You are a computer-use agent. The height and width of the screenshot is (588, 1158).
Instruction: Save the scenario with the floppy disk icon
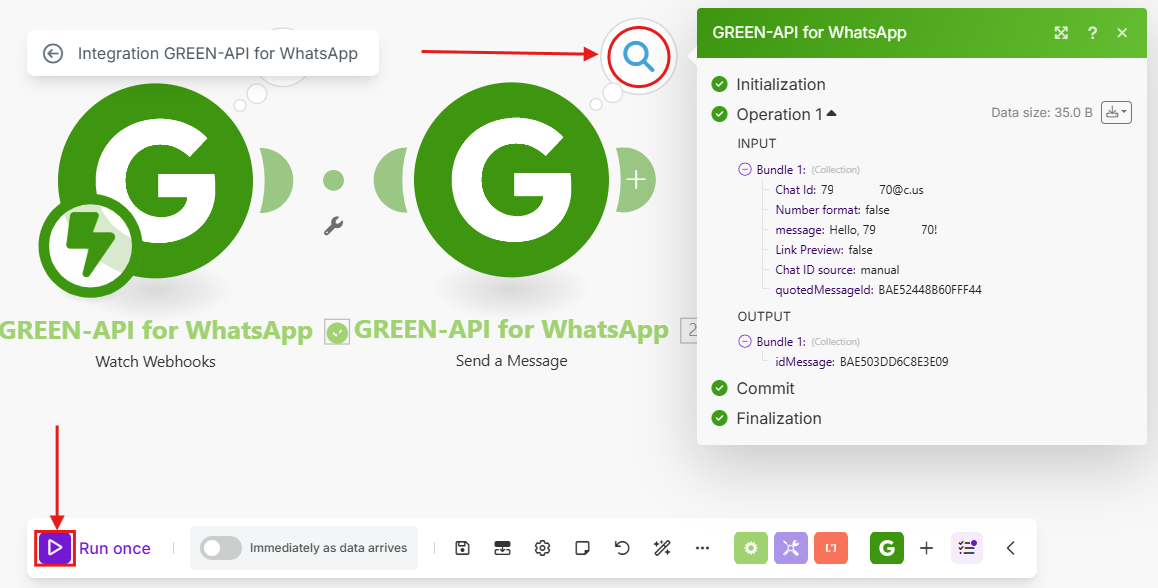click(462, 548)
